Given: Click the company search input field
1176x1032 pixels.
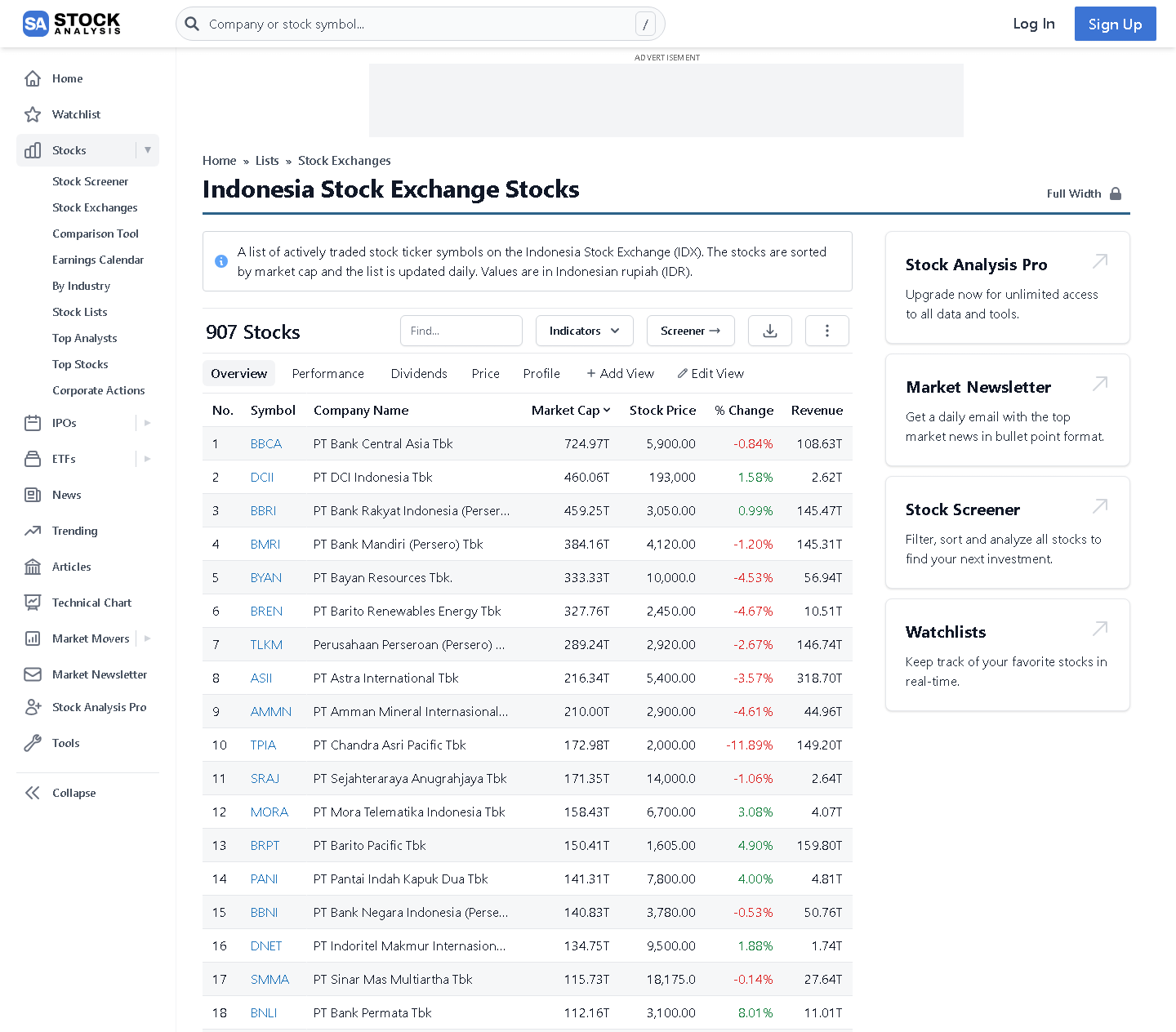Looking at the screenshot, I should (x=420, y=24).
